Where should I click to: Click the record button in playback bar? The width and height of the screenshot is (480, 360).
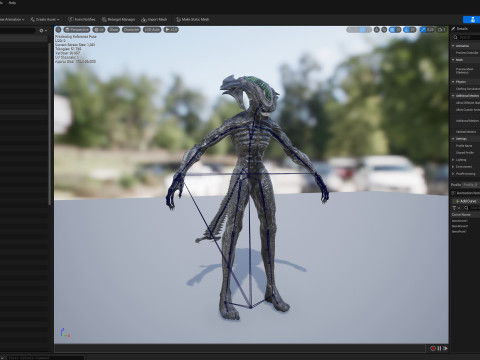tap(433, 348)
